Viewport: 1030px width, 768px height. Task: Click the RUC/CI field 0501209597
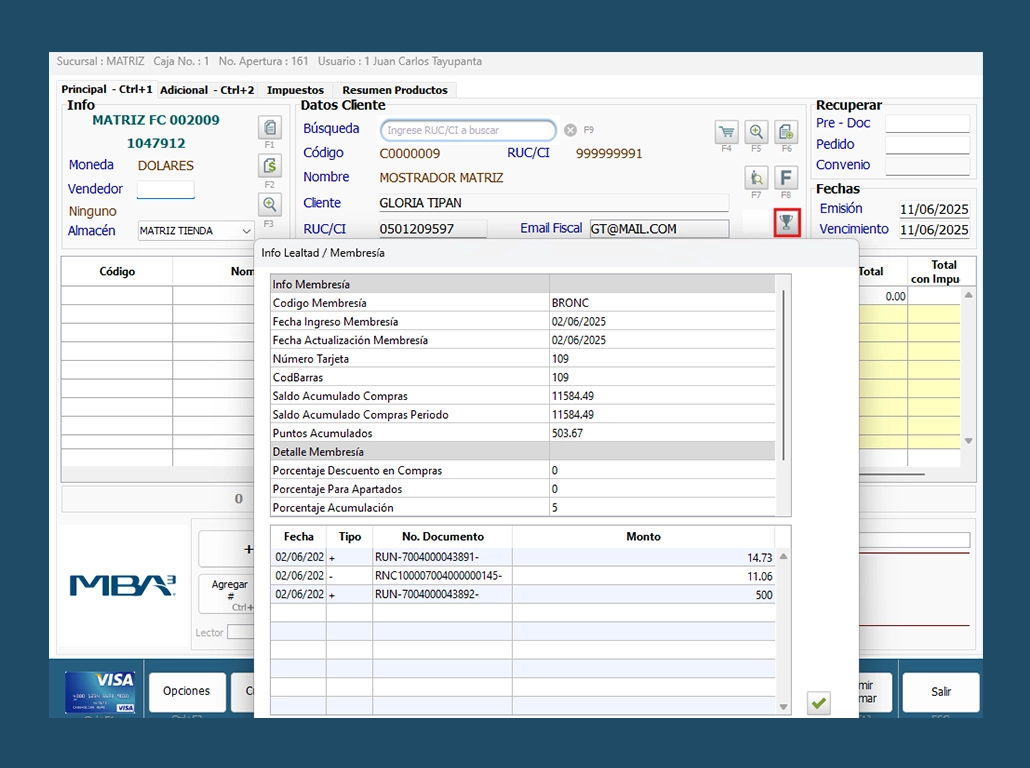point(432,229)
